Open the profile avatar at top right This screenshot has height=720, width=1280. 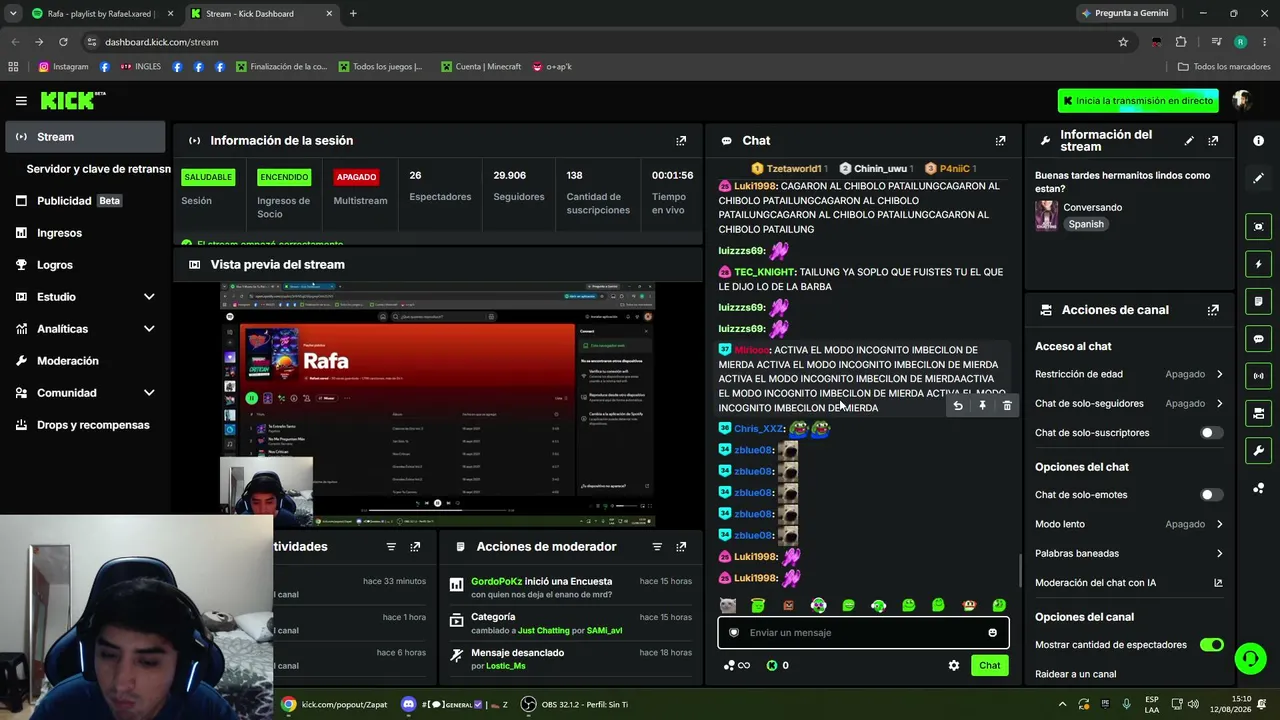click(x=1242, y=100)
